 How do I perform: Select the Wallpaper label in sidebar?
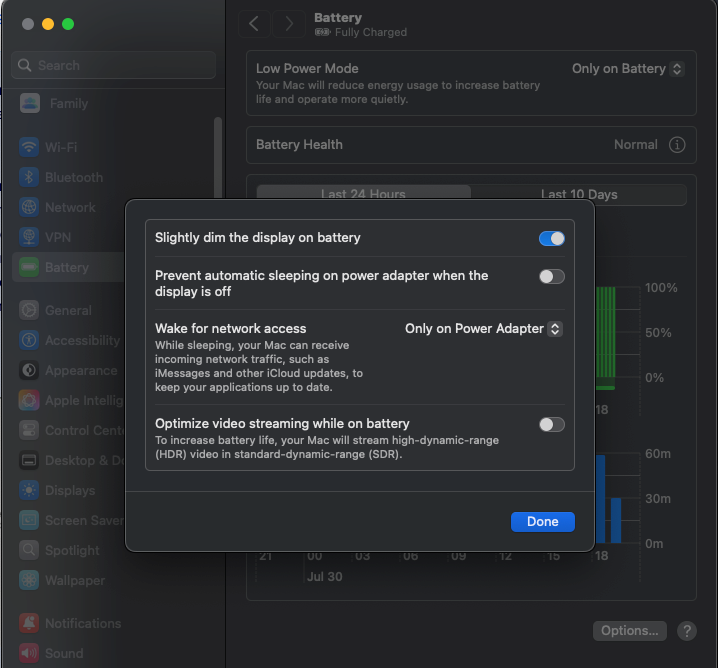75,580
